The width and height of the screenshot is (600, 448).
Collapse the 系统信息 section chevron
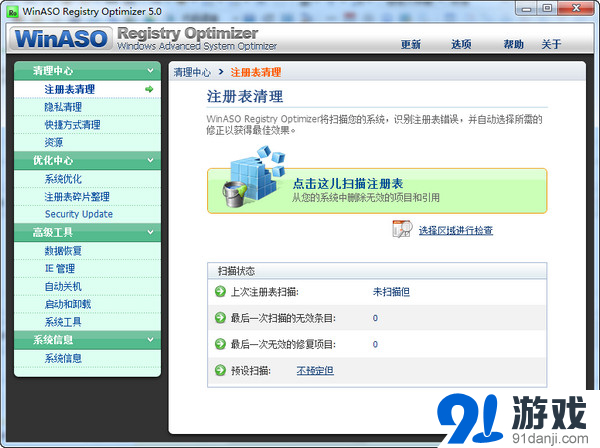pos(150,339)
